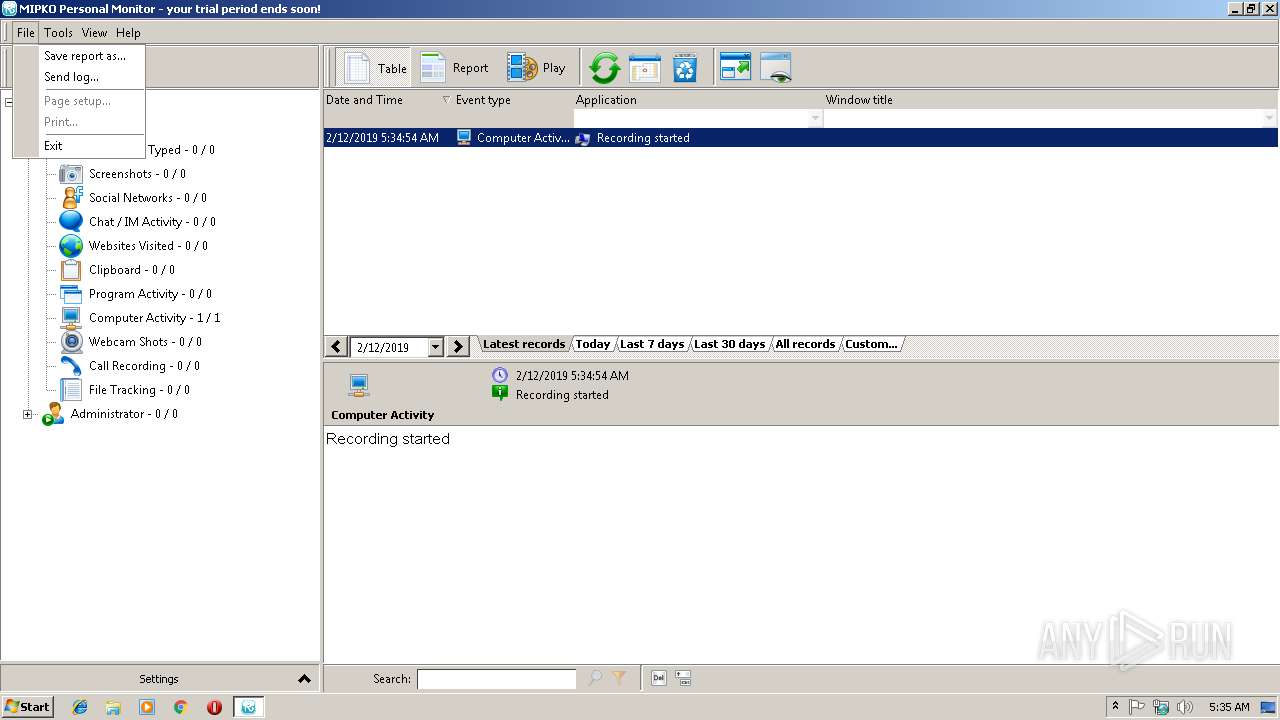Open the Custom... date range tab

click(x=871, y=344)
